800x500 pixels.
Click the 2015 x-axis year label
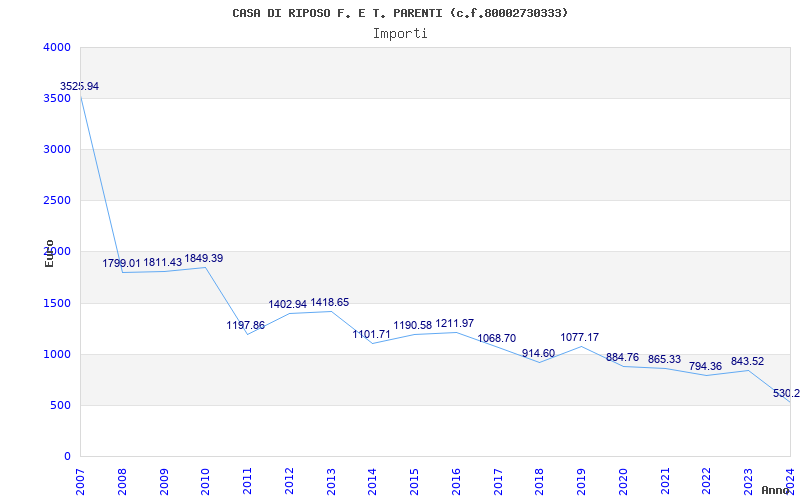tap(414, 481)
